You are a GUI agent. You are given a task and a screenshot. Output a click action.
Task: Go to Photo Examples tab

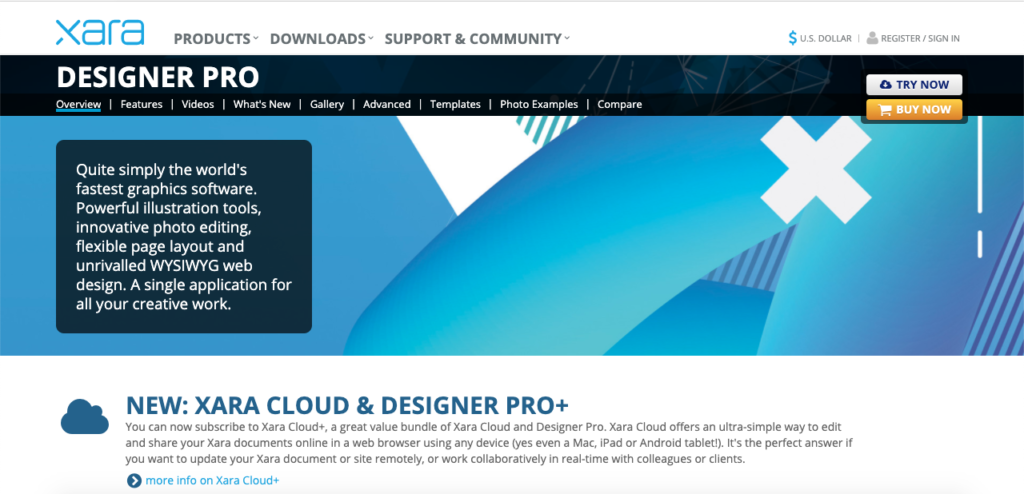(x=539, y=104)
